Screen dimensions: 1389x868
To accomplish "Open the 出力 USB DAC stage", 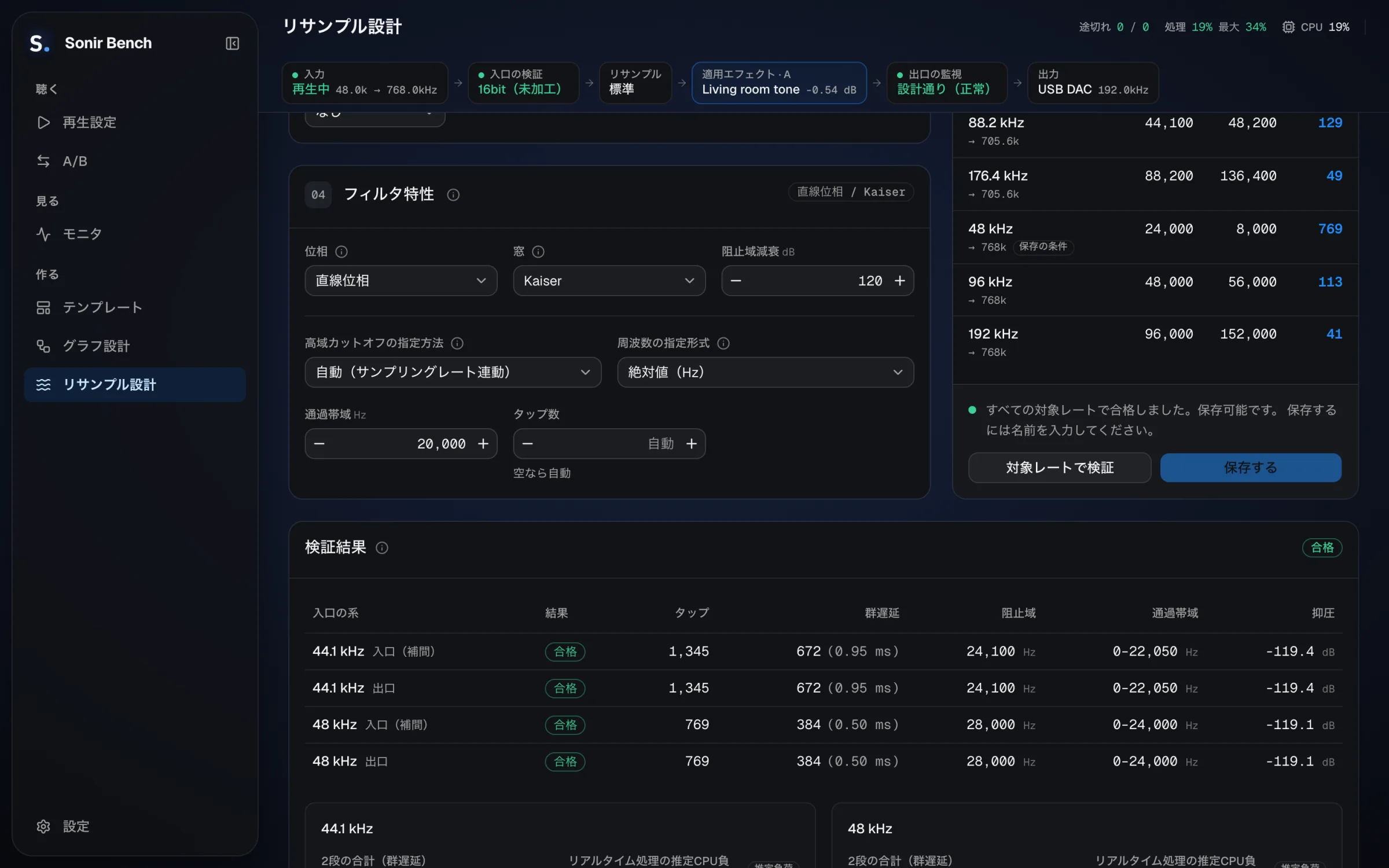I will pyautogui.click(x=1093, y=83).
